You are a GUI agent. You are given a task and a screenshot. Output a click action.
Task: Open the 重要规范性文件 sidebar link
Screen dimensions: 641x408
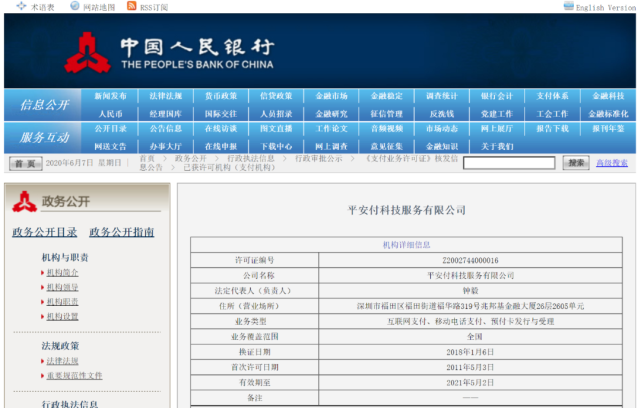point(74,376)
